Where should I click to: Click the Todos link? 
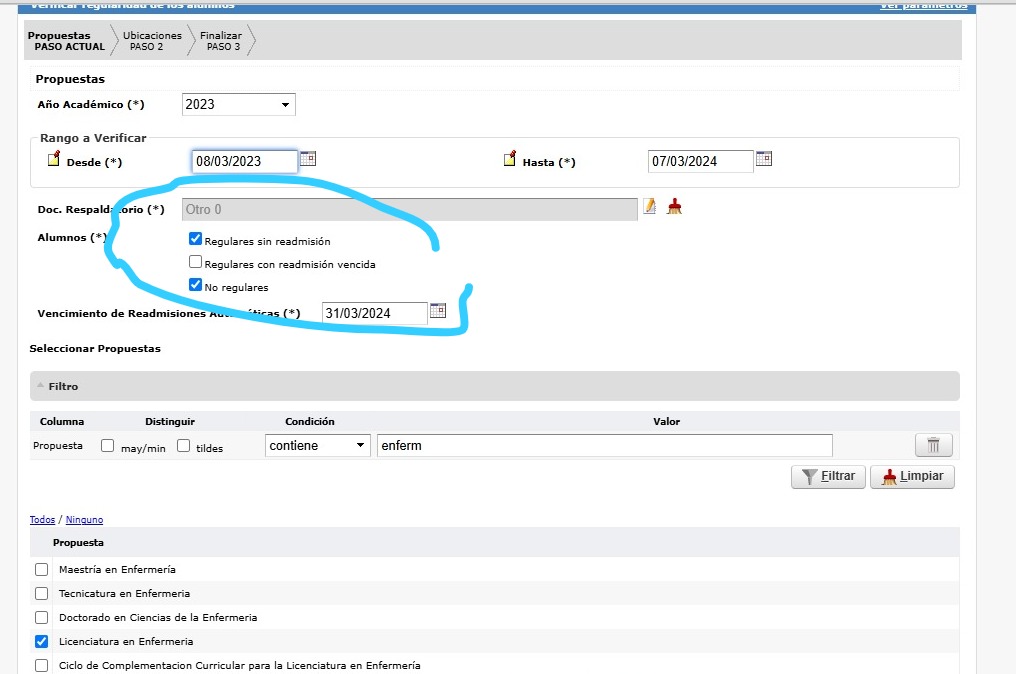42,520
